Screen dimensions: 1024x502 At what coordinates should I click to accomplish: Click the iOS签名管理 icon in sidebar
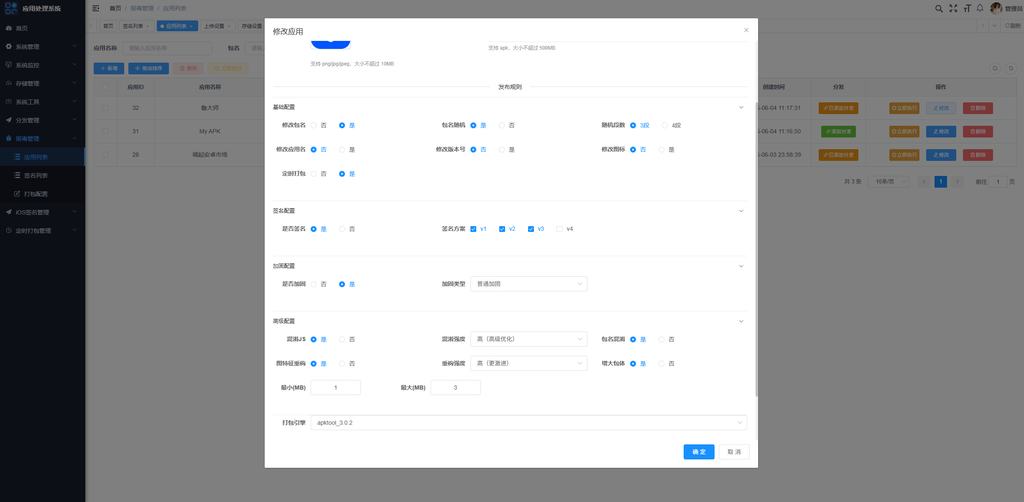point(8,212)
